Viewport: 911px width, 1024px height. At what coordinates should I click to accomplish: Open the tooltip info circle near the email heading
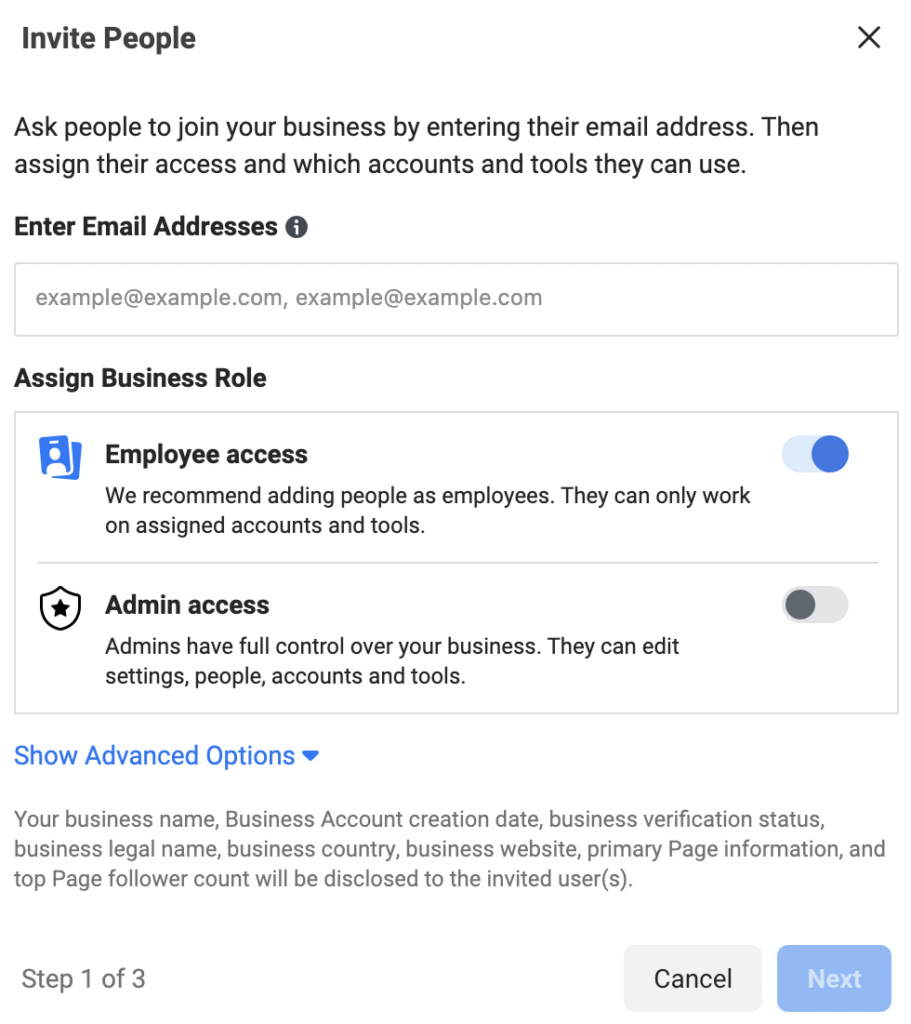[299, 226]
